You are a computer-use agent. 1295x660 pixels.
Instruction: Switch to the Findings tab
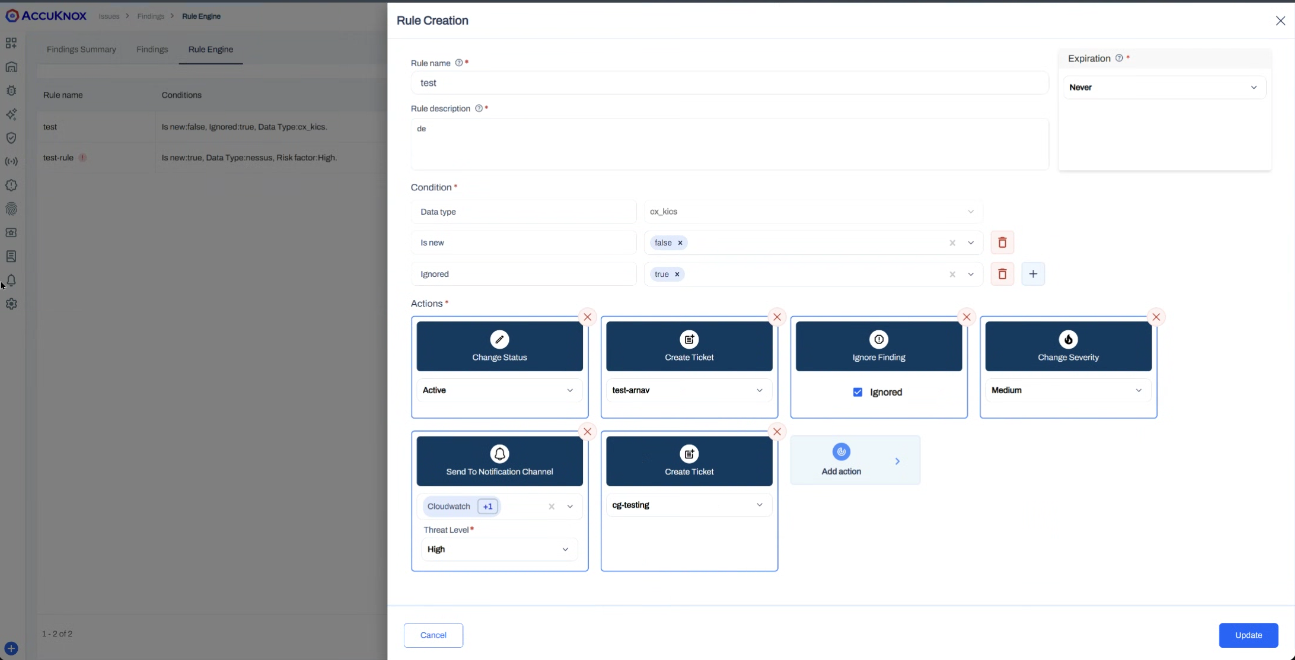click(x=152, y=49)
